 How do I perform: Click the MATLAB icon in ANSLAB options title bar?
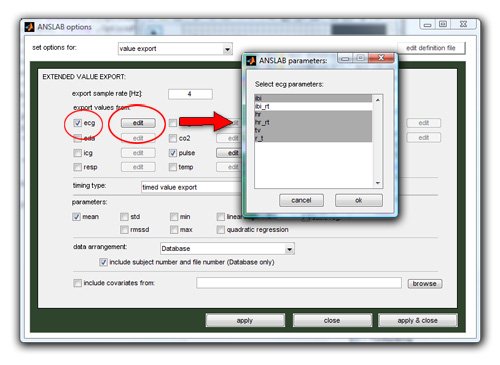pos(29,27)
